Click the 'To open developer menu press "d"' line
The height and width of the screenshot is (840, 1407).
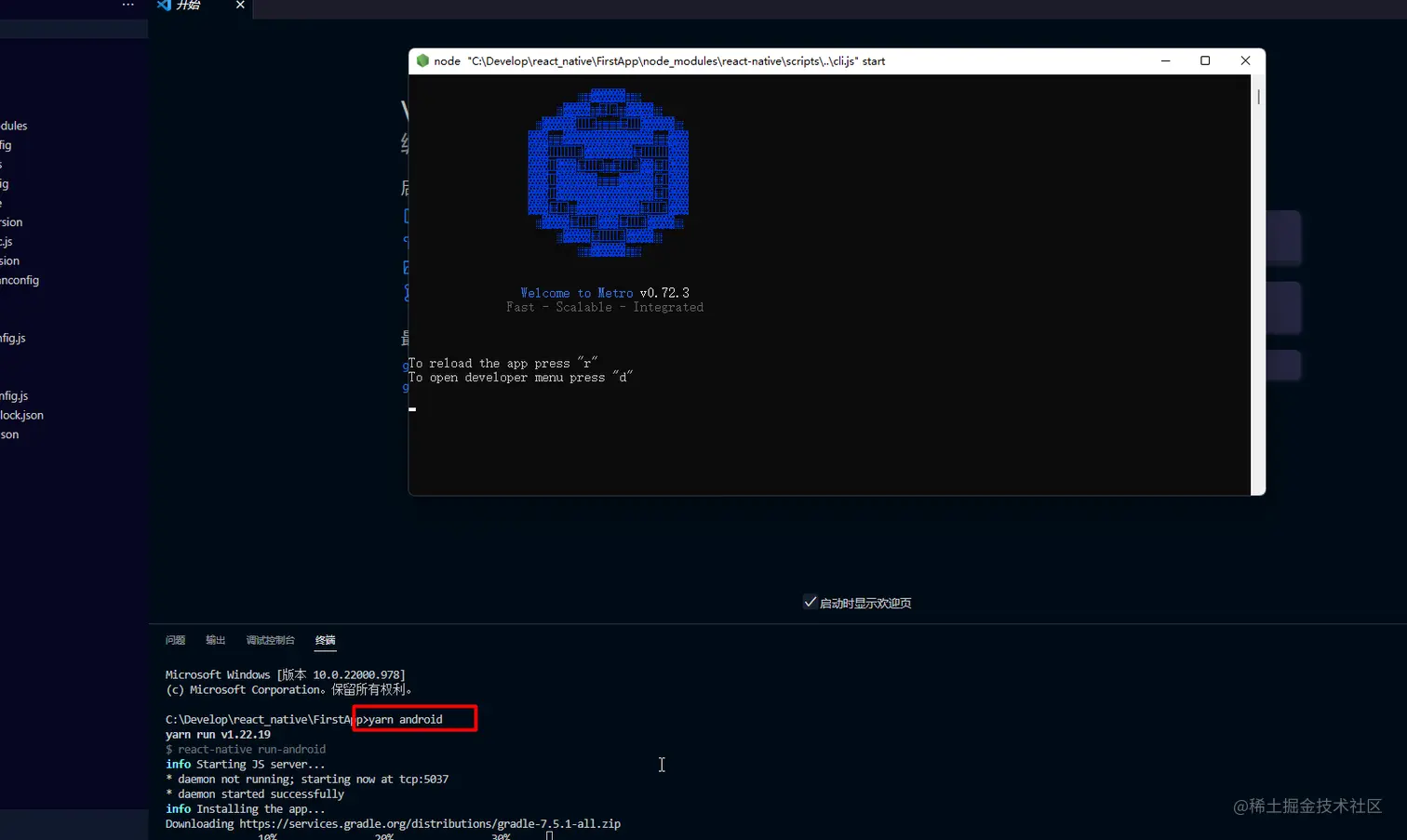(x=520, y=377)
